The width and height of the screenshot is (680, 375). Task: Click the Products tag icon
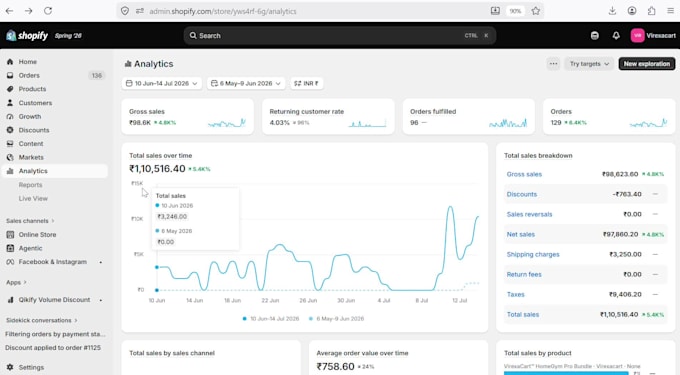(x=10, y=89)
